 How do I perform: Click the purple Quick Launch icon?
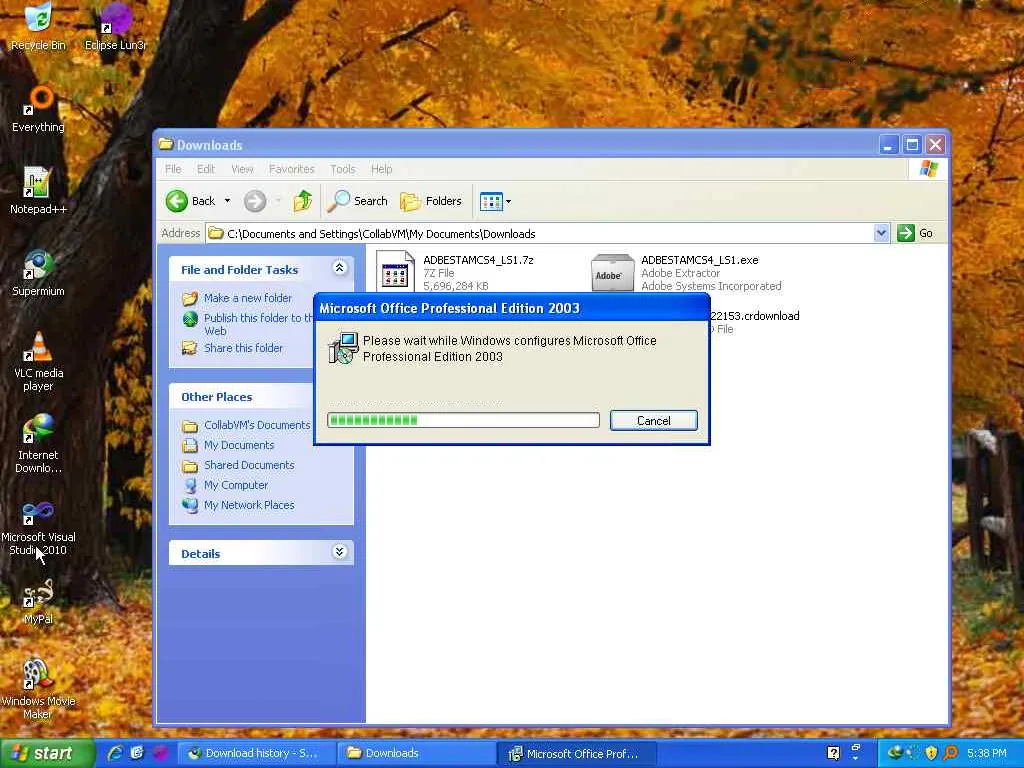[160, 753]
